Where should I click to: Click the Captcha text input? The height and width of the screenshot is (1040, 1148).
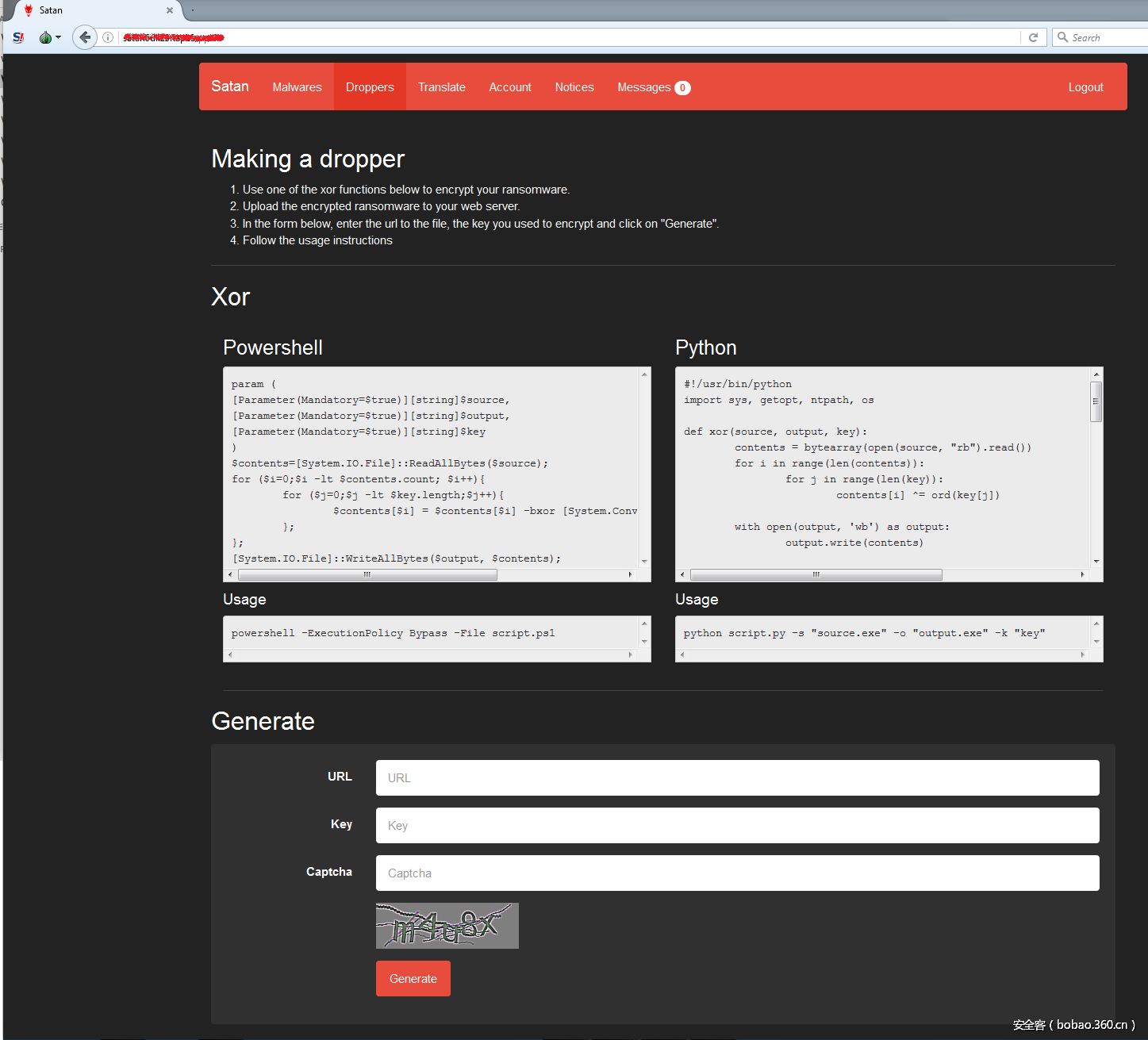(737, 873)
